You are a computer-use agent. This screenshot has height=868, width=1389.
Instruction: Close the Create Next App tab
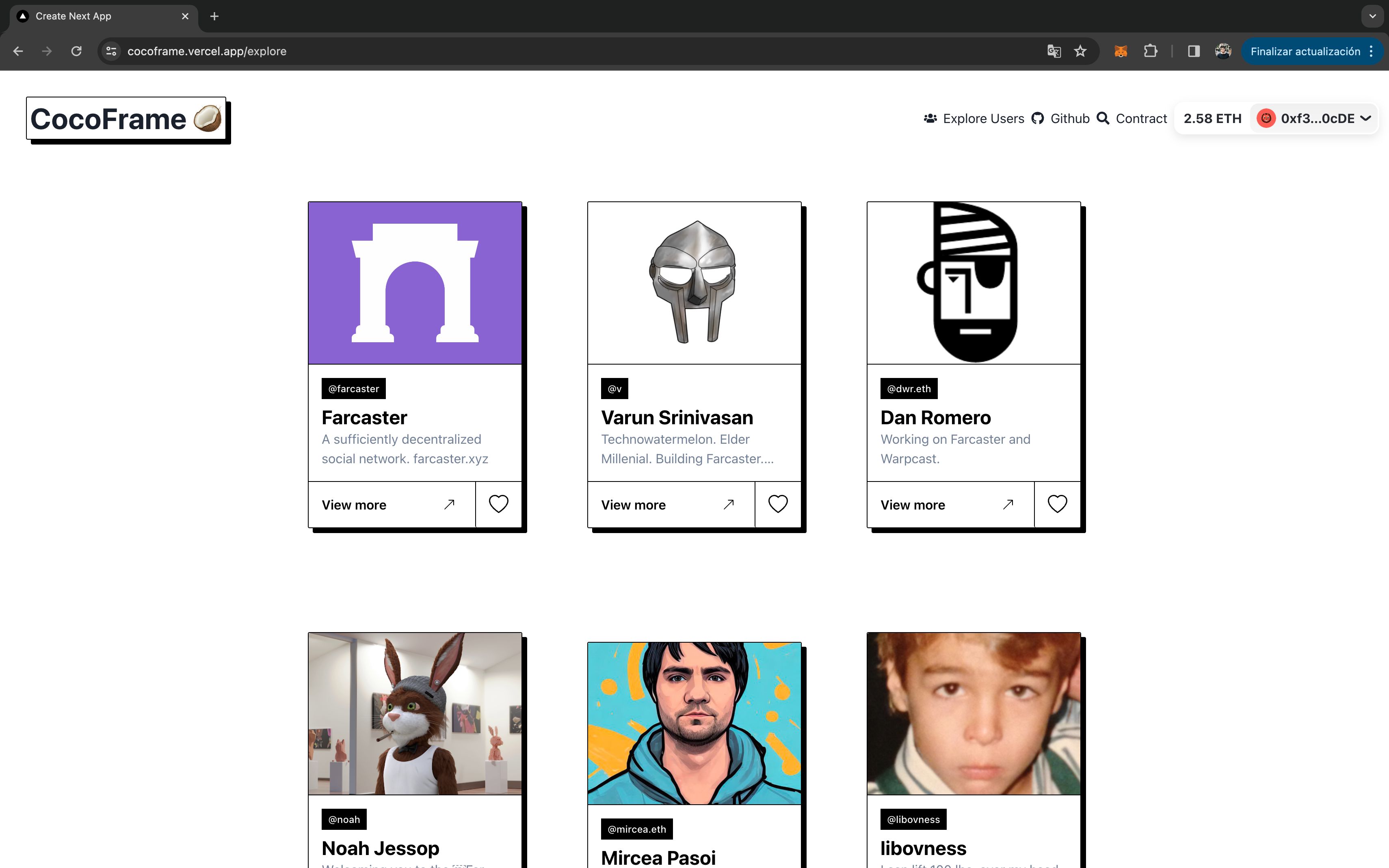tap(185, 16)
